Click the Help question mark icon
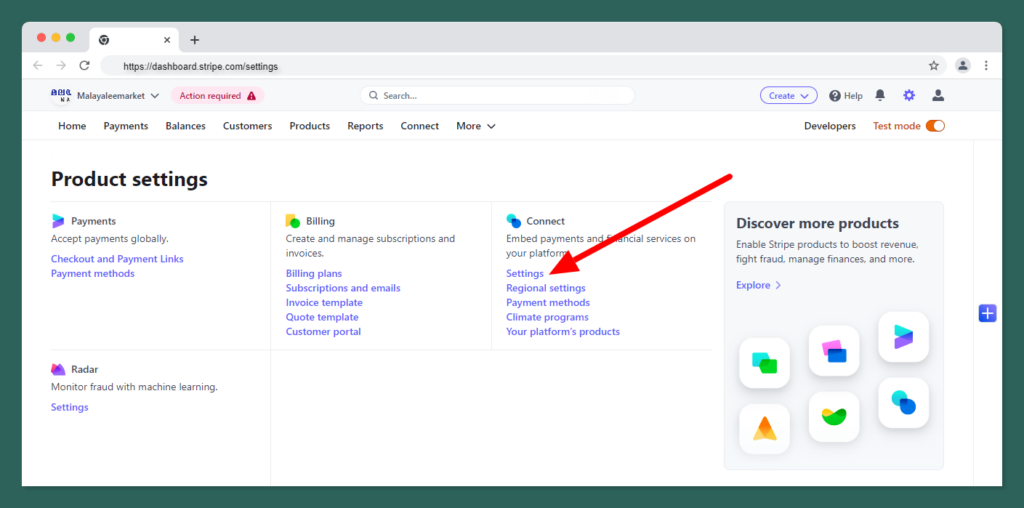 835,96
